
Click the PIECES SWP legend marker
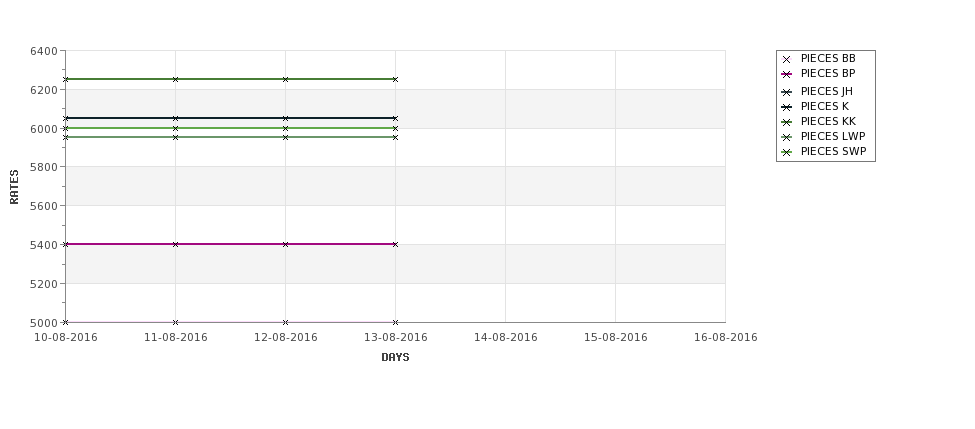point(786,152)
